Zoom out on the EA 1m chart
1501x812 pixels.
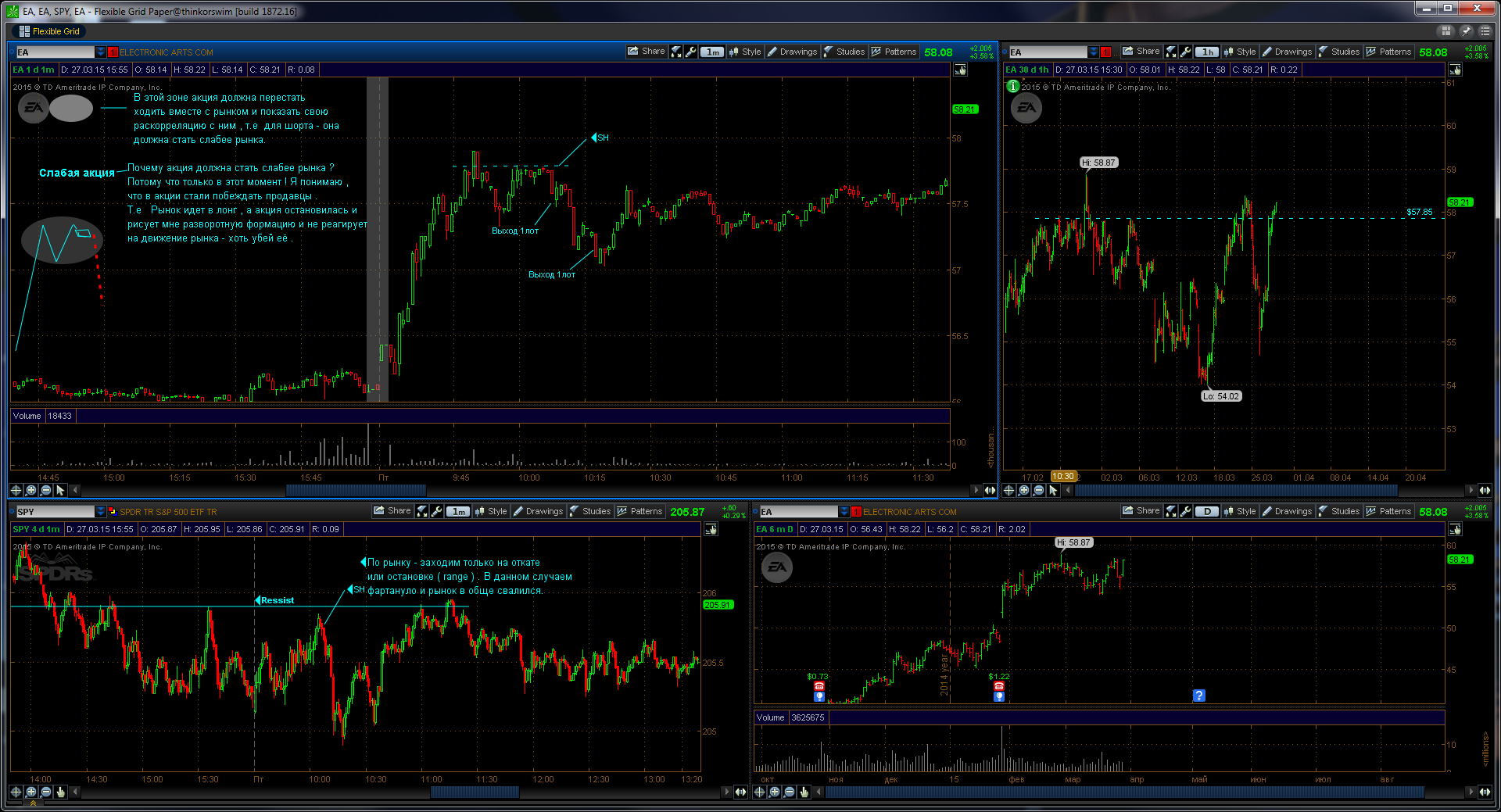pos(45,490)
